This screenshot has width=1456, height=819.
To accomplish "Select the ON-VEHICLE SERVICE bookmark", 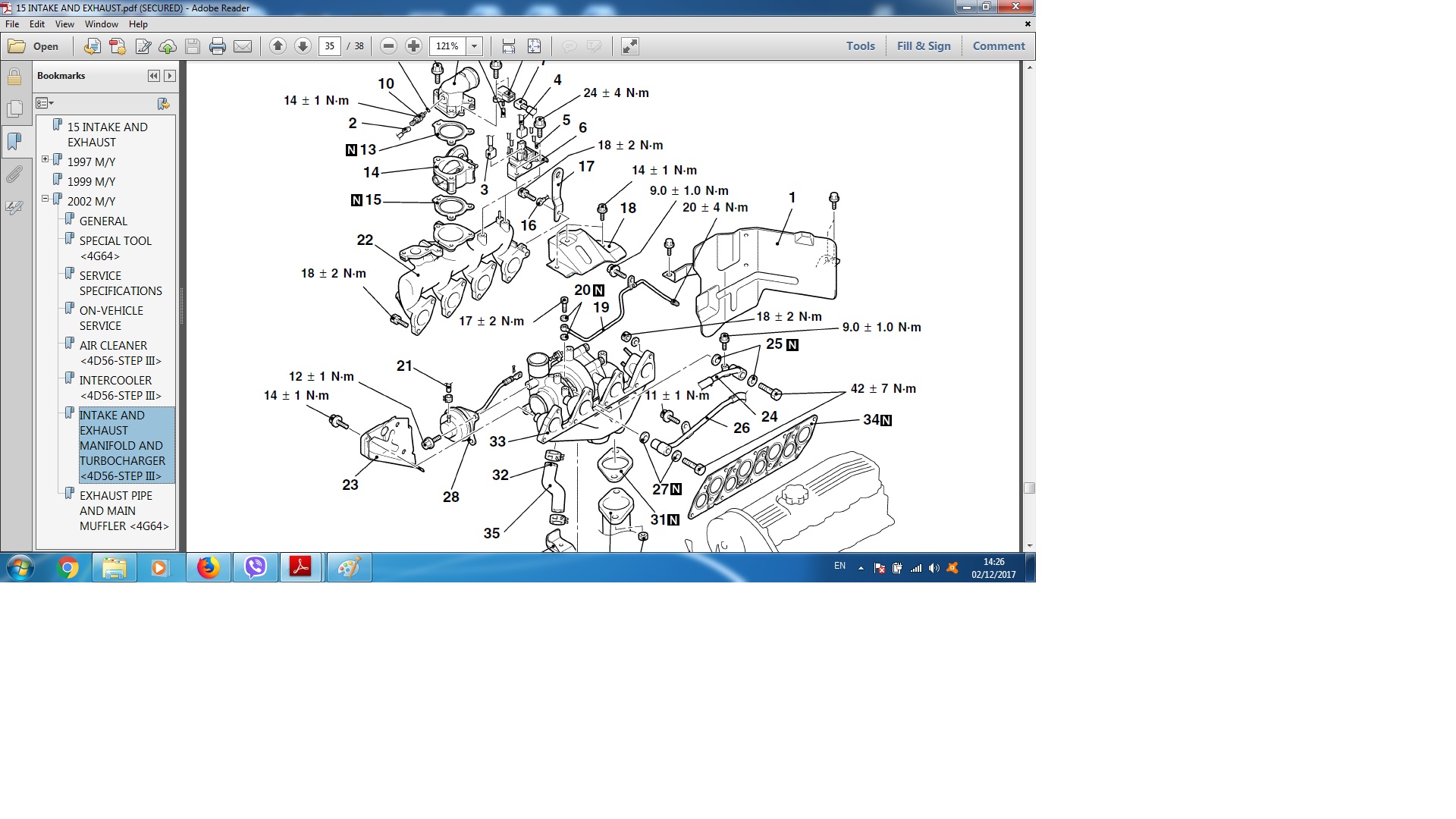I will point(111,318).
